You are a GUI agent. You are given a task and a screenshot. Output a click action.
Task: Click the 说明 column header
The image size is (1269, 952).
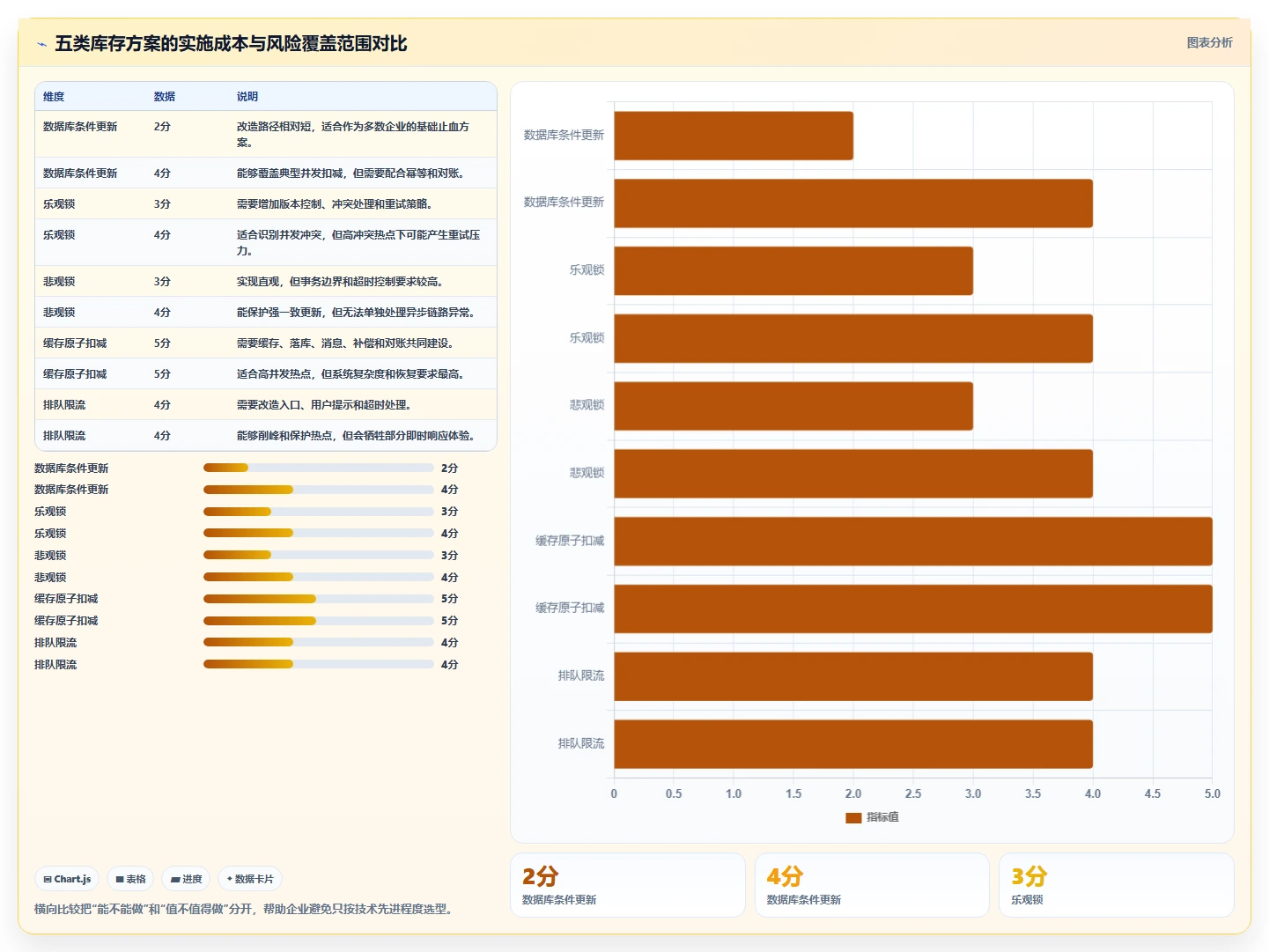(247, 97)
